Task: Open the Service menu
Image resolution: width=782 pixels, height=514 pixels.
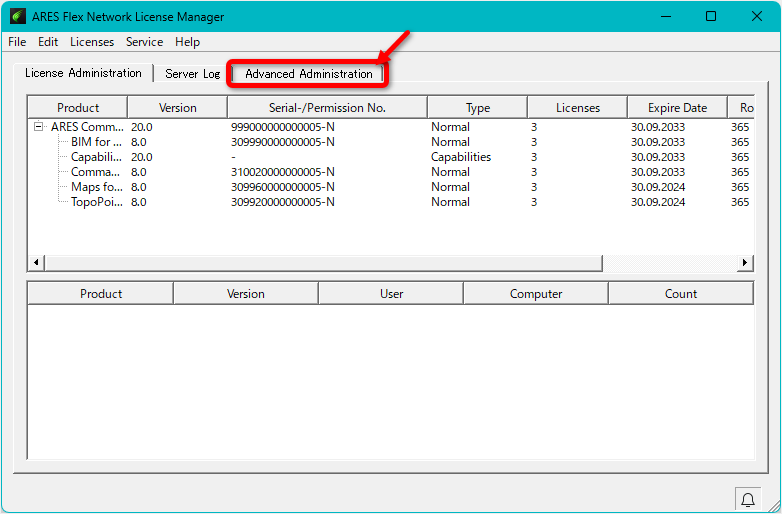Action: tap(144, 42)
